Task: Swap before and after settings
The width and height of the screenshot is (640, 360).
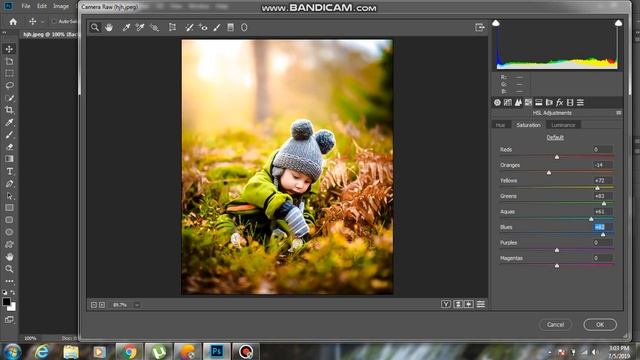Action: point(458,304)
